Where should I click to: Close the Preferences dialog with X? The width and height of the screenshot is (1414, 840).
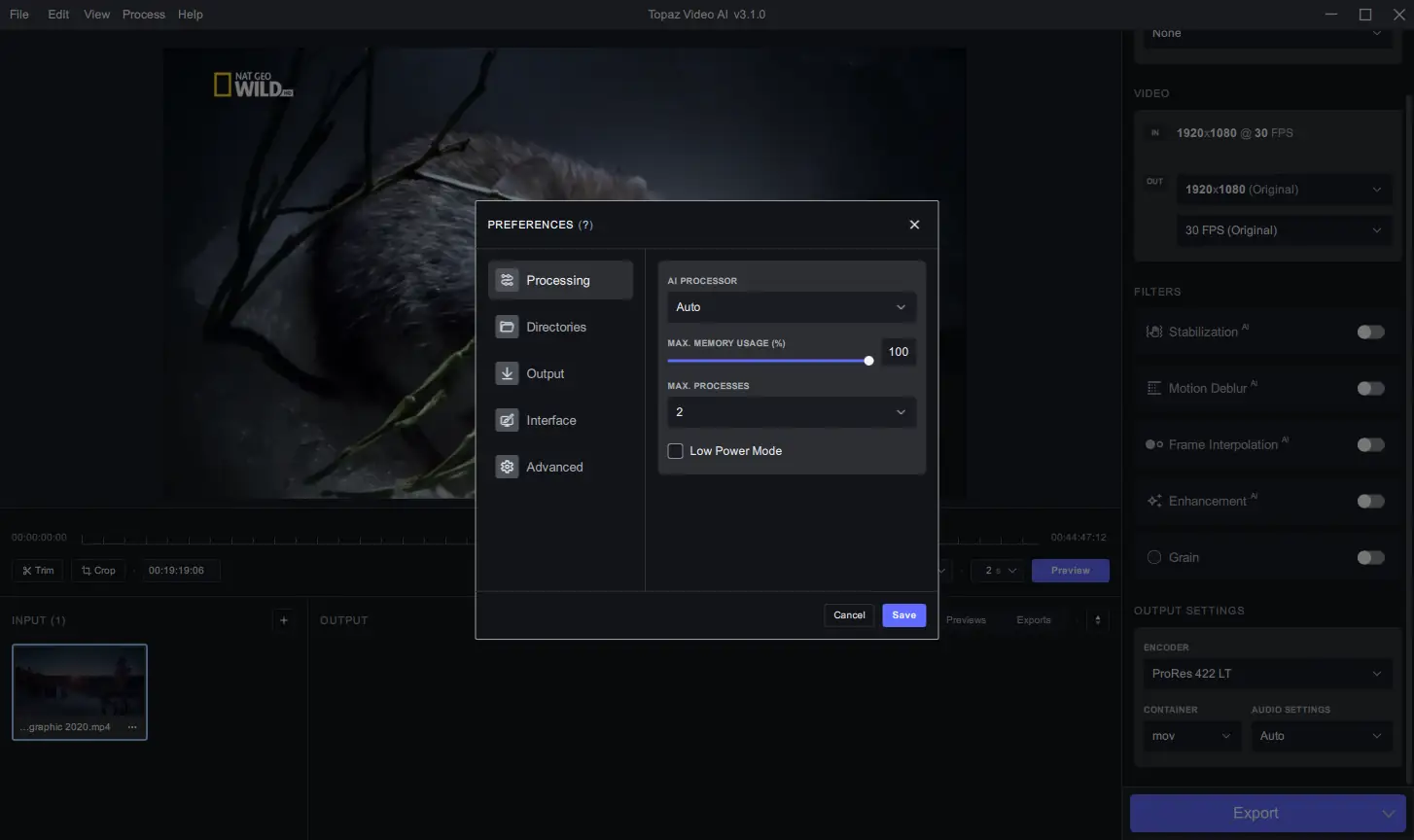tap(914, 225)
